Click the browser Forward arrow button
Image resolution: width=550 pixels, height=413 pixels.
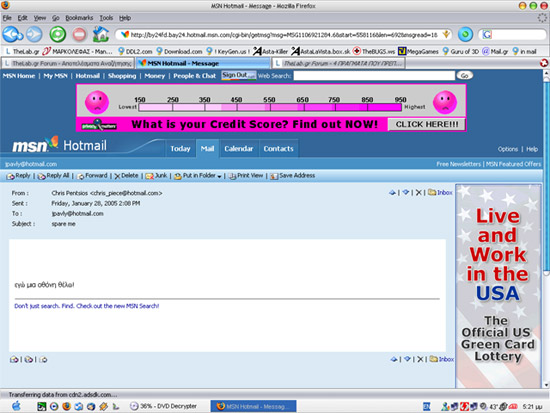point(34,34)
